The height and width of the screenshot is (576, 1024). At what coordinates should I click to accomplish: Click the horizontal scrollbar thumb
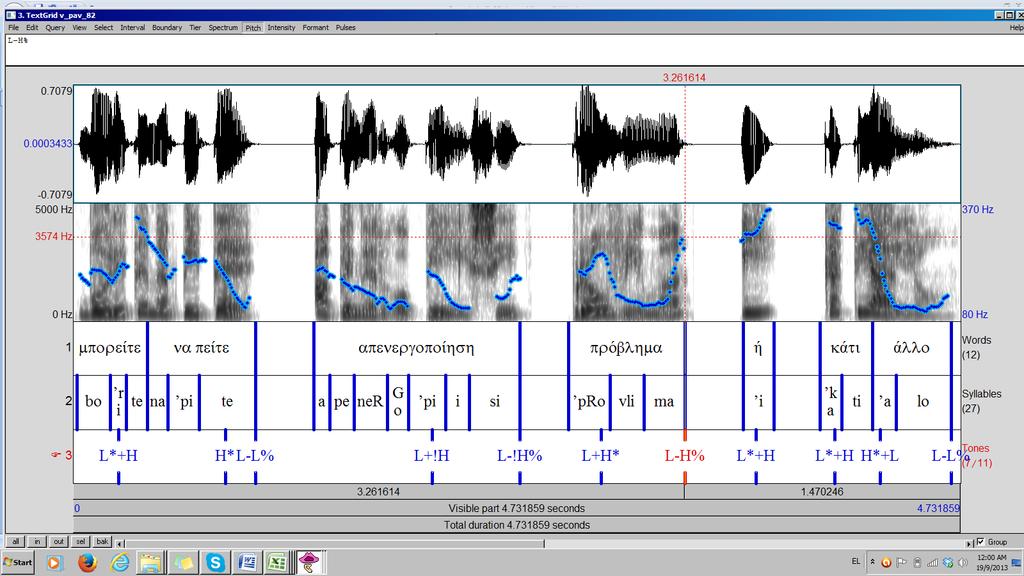[x=334, y=543]
